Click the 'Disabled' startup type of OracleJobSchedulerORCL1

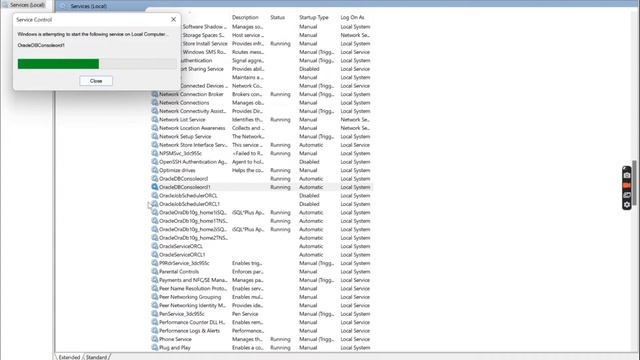309,204
